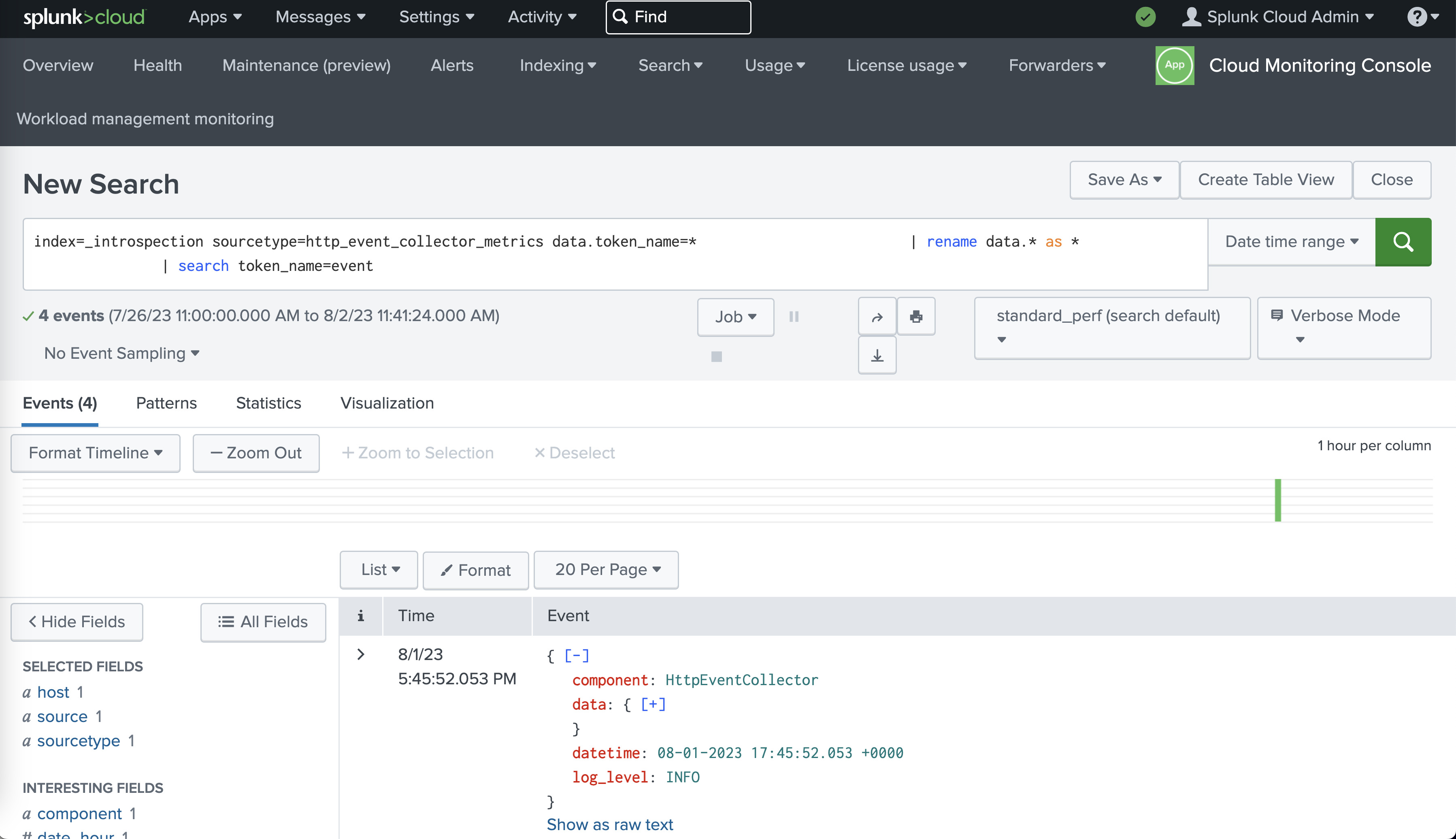
Task: Click All Fields button
Action: [263, 622]
